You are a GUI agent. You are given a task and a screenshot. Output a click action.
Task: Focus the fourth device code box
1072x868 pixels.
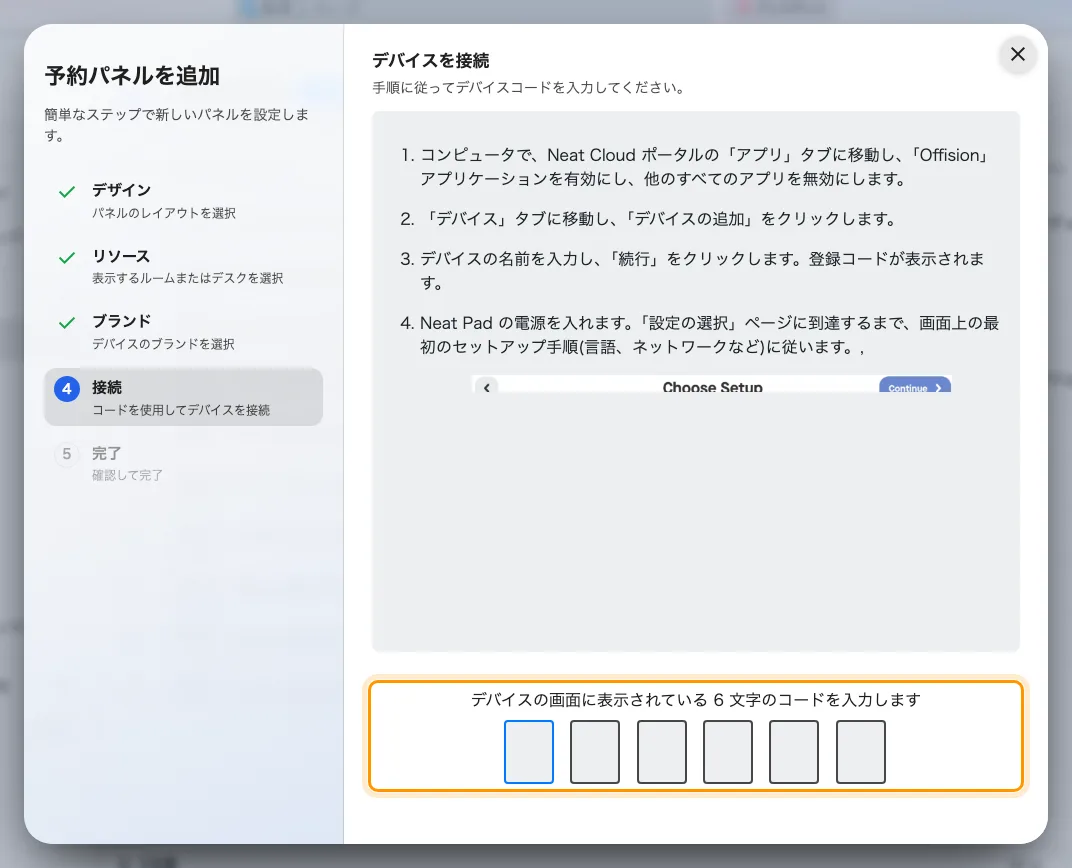(727, 752)
